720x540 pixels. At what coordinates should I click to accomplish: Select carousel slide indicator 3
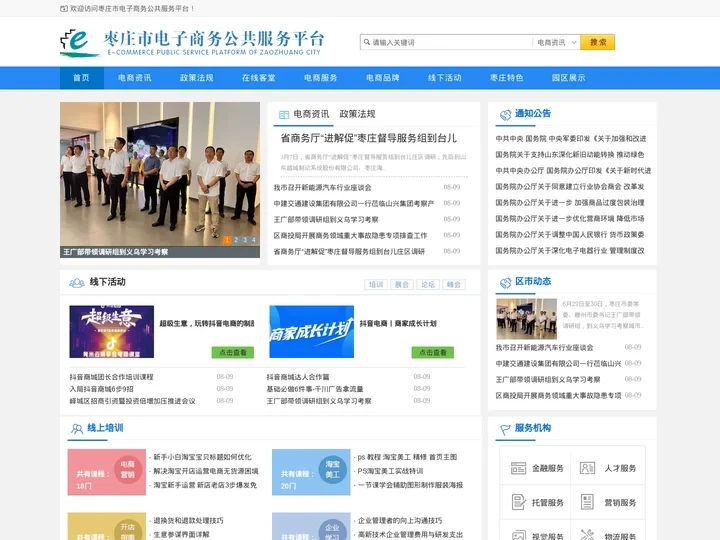point(245,240)
